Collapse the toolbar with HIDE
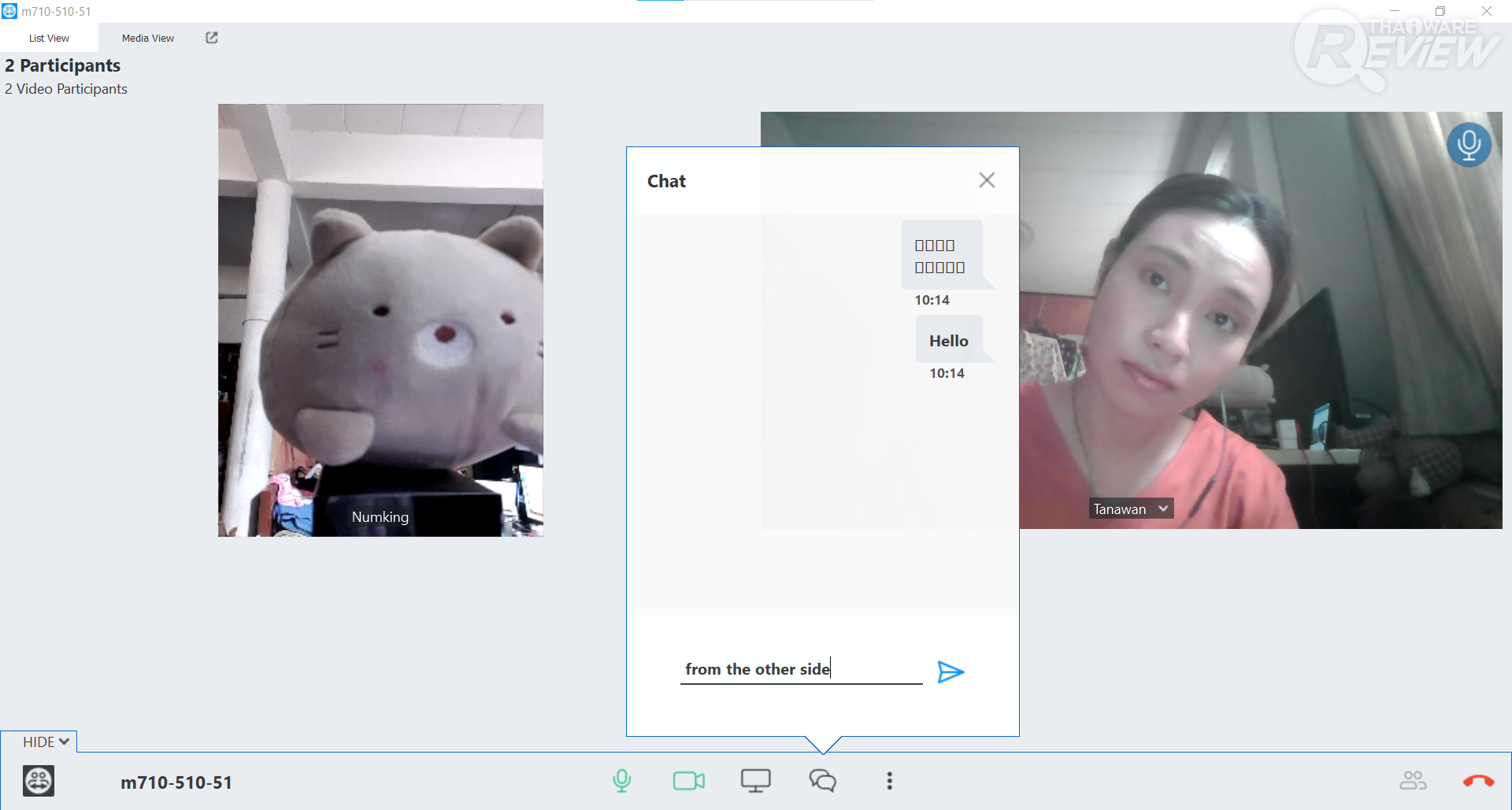The height and width of the screenshot is (810, 1512). [46, 742]
